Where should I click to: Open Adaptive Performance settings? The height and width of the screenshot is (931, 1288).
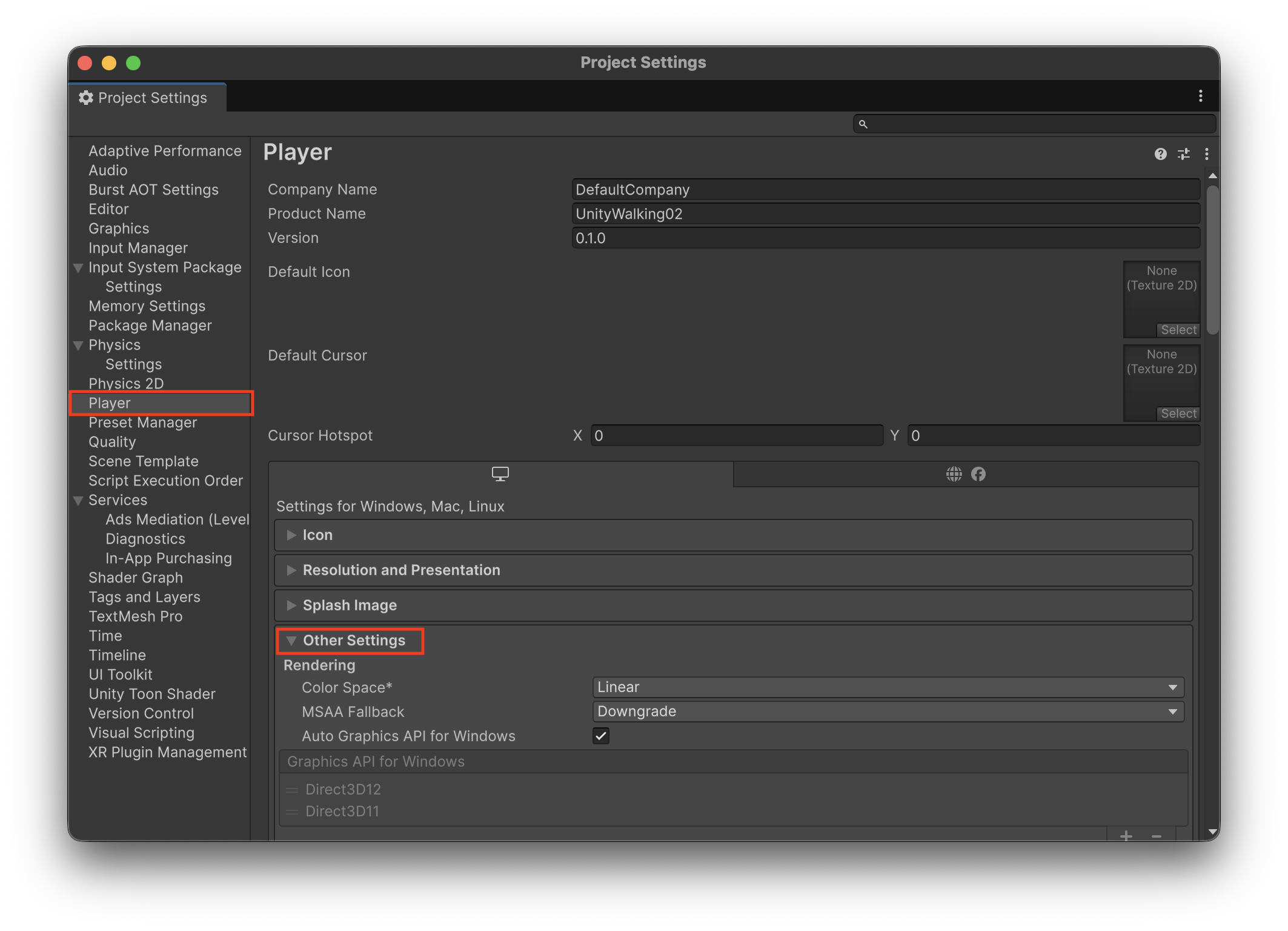click(x=165, y=151)
